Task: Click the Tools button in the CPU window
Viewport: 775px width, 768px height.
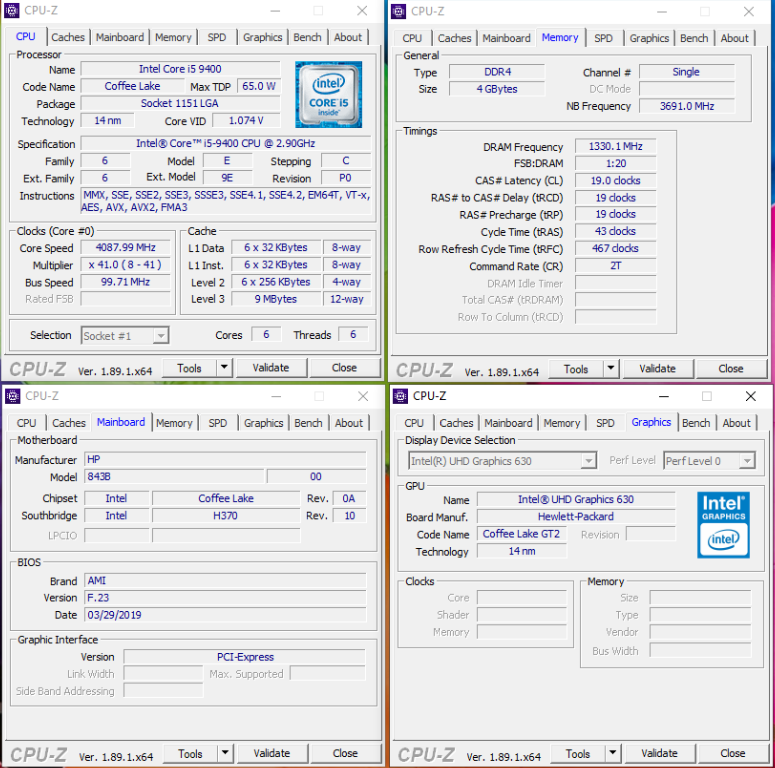Action: click(189, 368)
